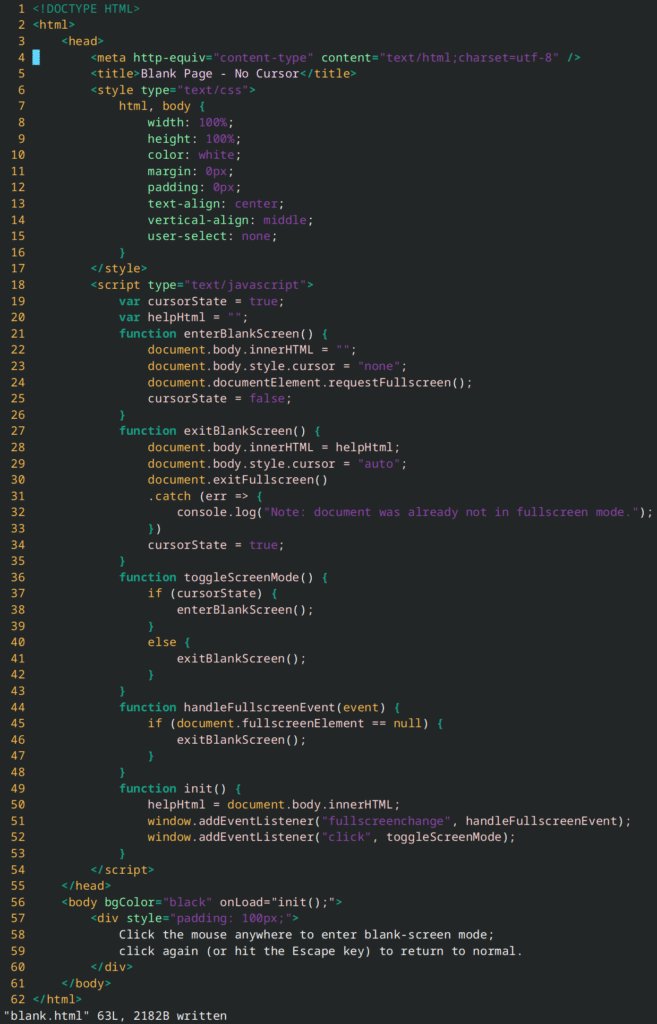Click the "auto" cursor value string

[x=378, y=464]
